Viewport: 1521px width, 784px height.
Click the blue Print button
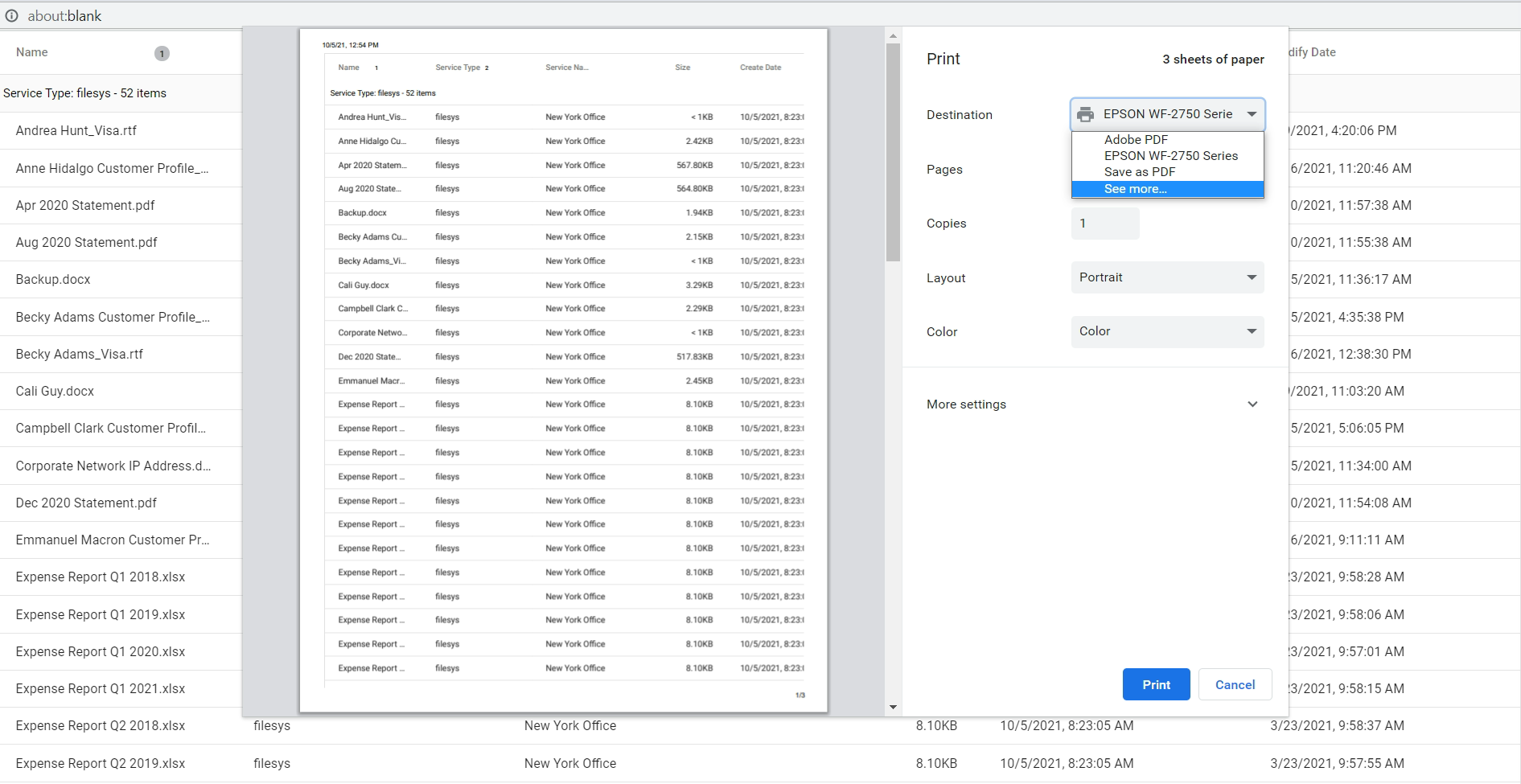tap(1156, 684)
